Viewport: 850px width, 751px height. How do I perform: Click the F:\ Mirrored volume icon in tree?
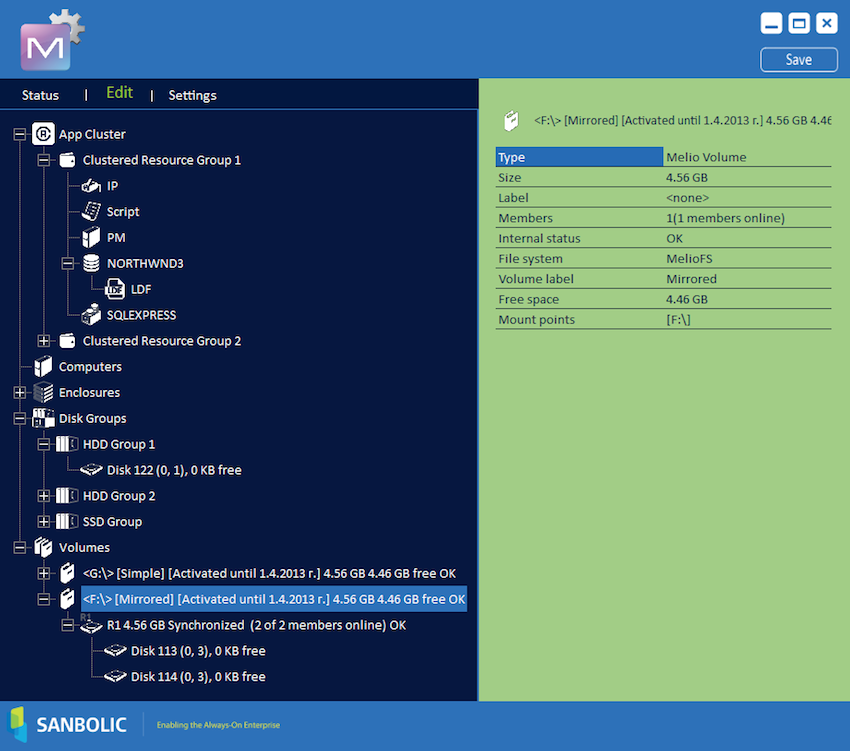(67, 599)
